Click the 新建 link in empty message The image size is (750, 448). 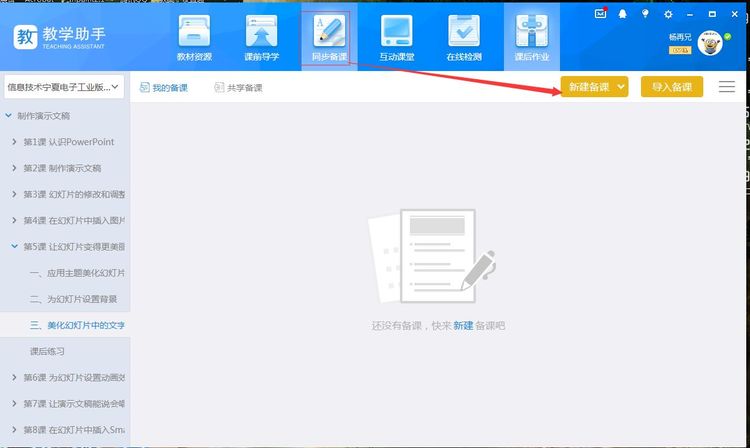463,326
